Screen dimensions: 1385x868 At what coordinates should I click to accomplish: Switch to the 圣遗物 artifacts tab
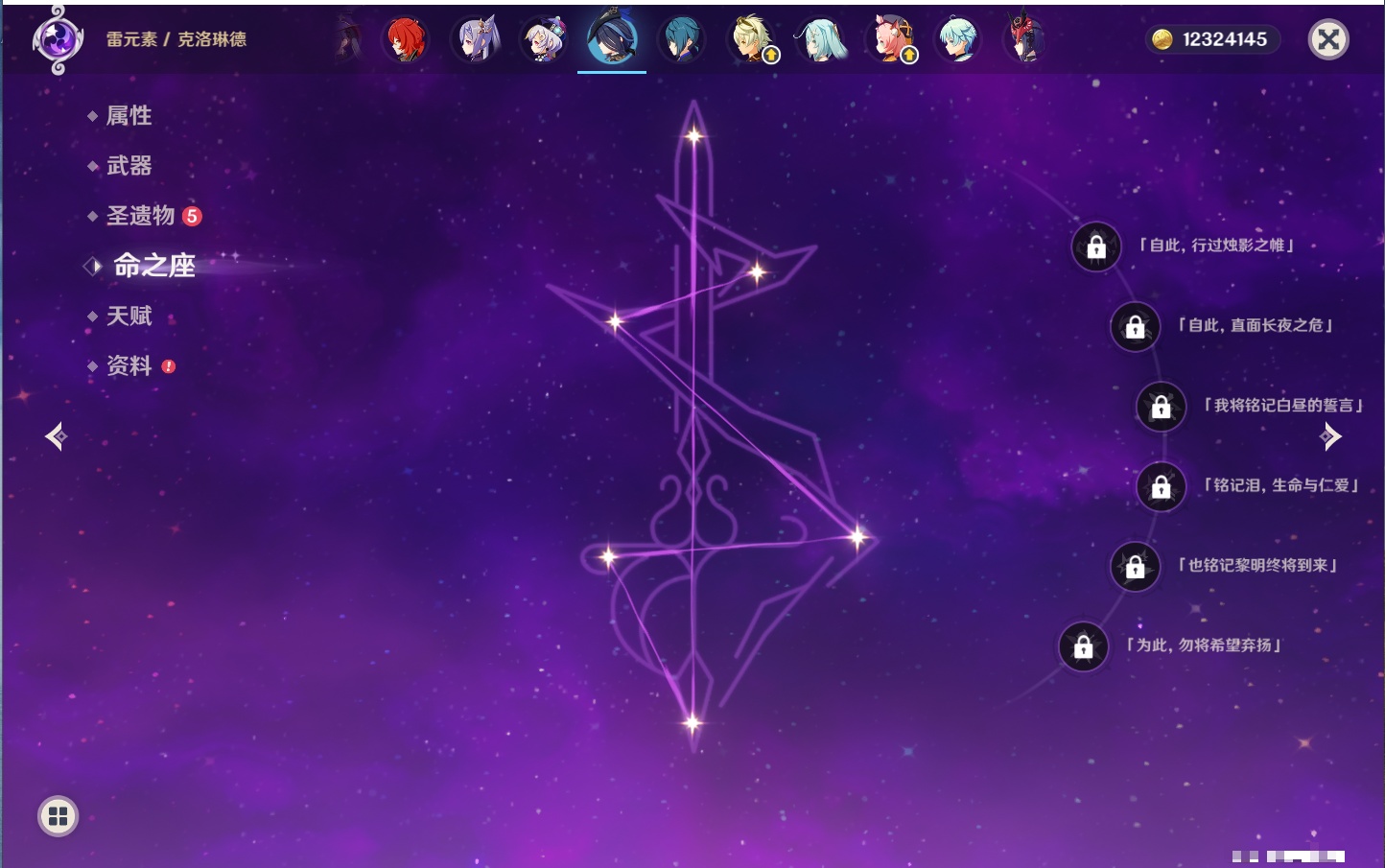(x=140, y=216)
